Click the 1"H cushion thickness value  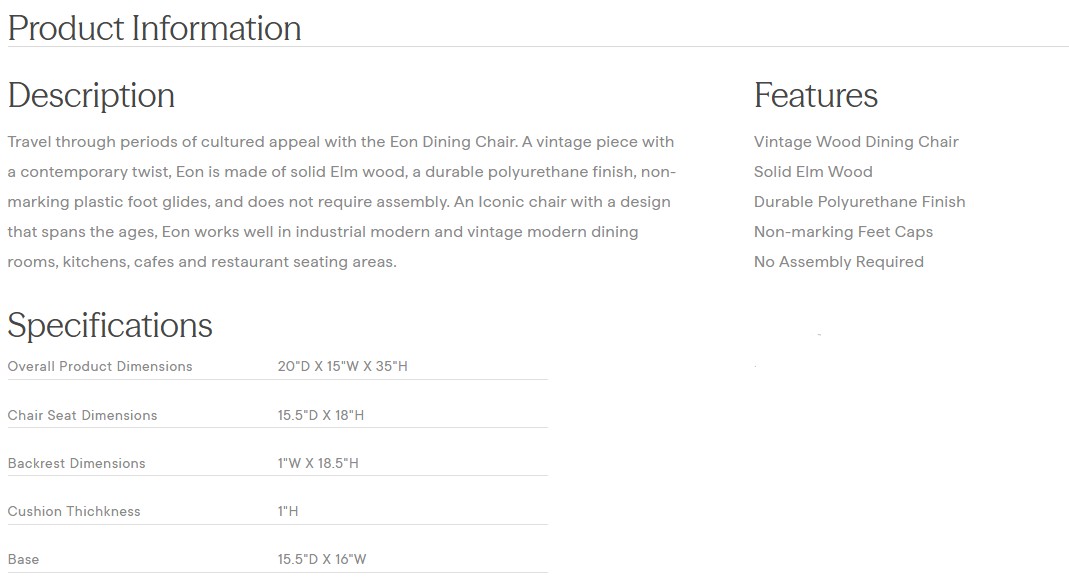tap(288, 511)
